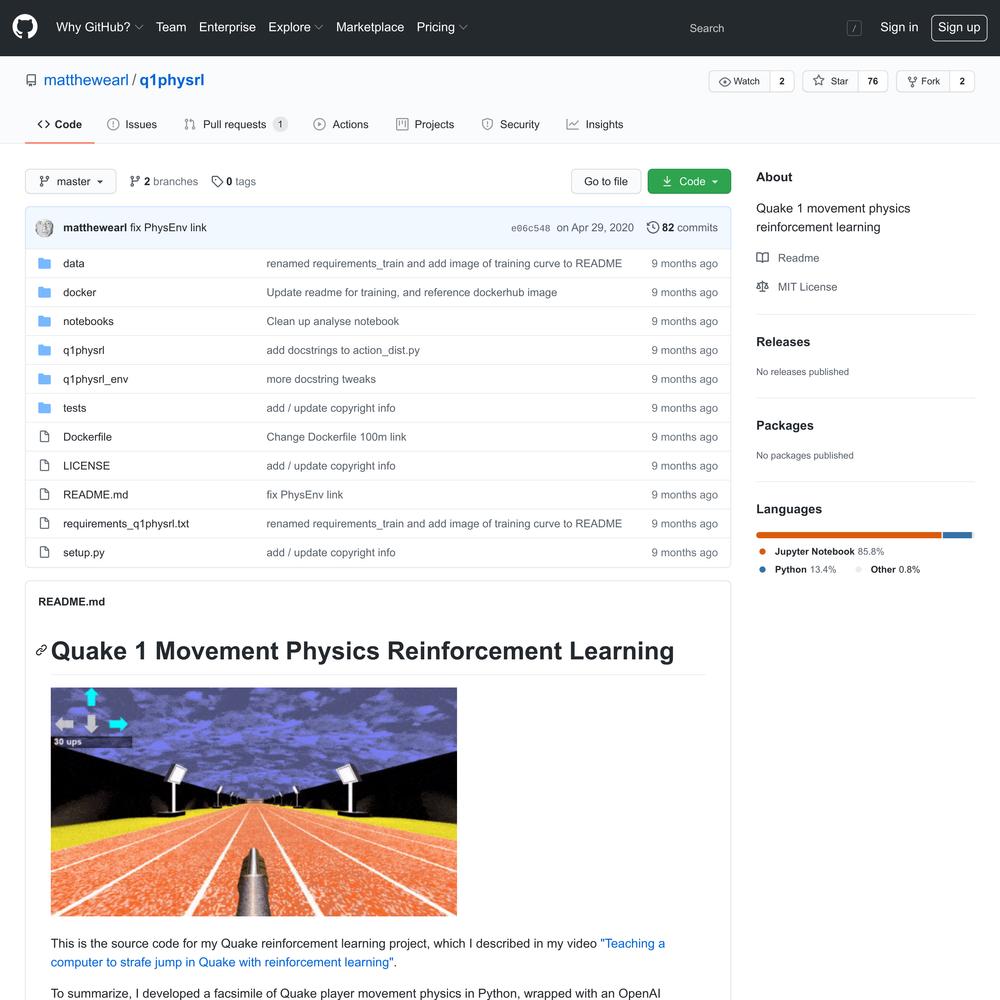Open the Teaching a computer video link
1000x1000 pixels.
[x=357, y=953]
